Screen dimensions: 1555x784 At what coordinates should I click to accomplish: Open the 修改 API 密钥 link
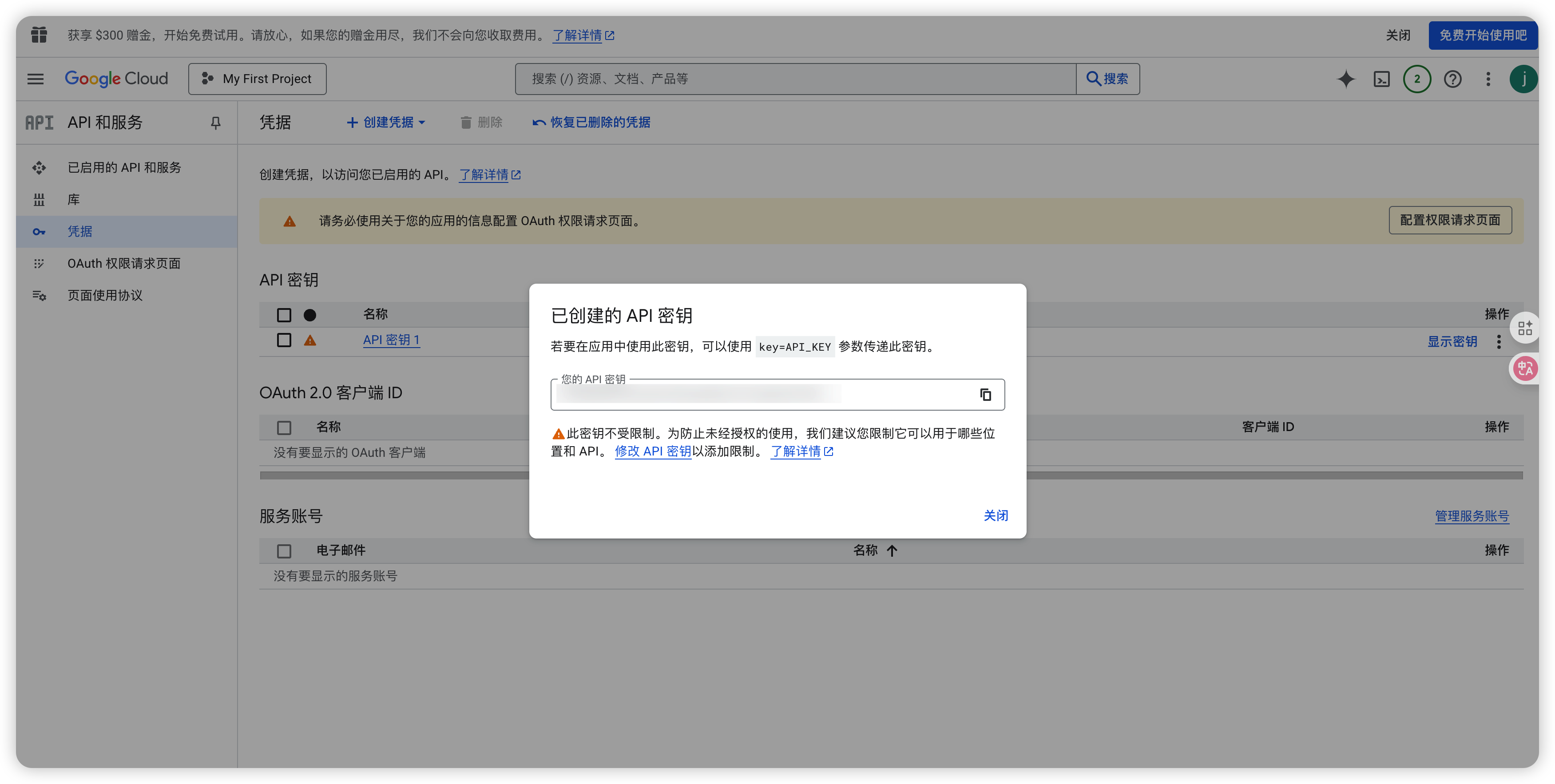(653, 451)
